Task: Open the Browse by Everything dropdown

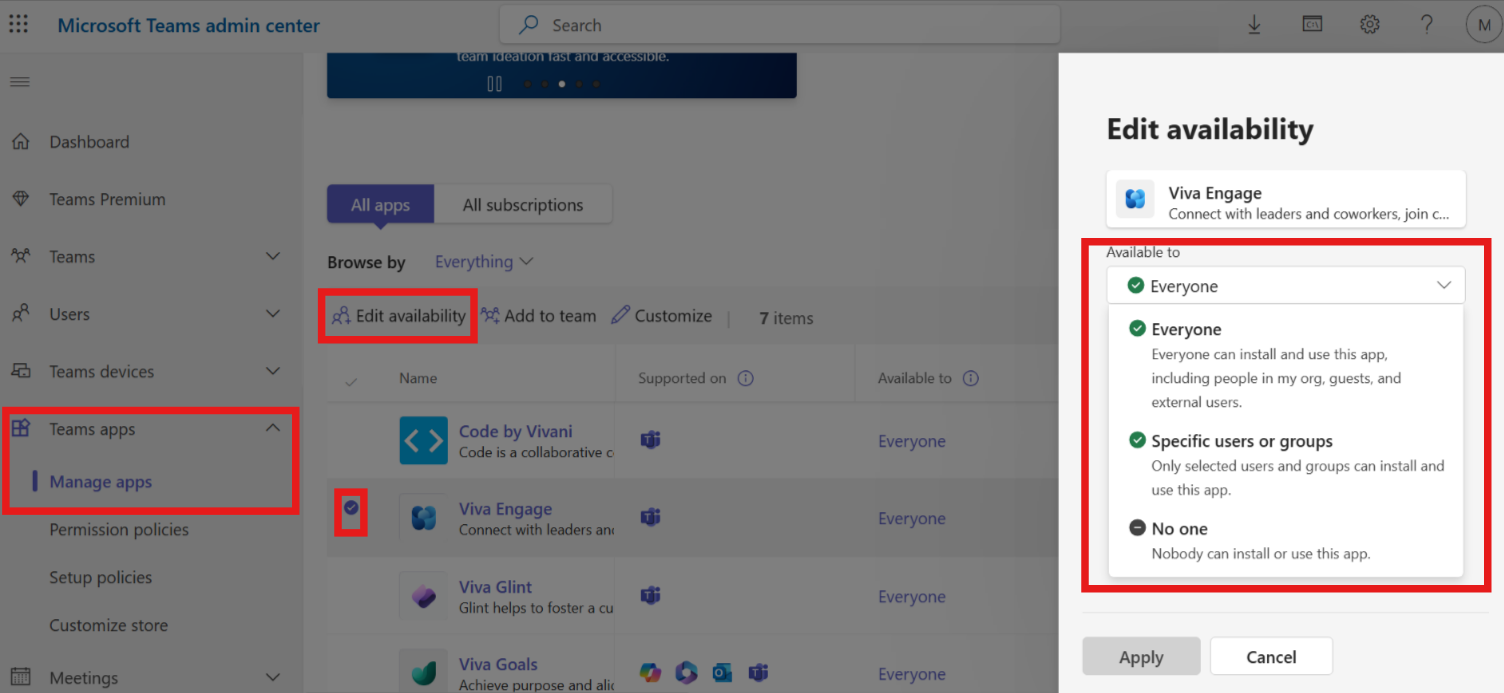Action: 484,262
